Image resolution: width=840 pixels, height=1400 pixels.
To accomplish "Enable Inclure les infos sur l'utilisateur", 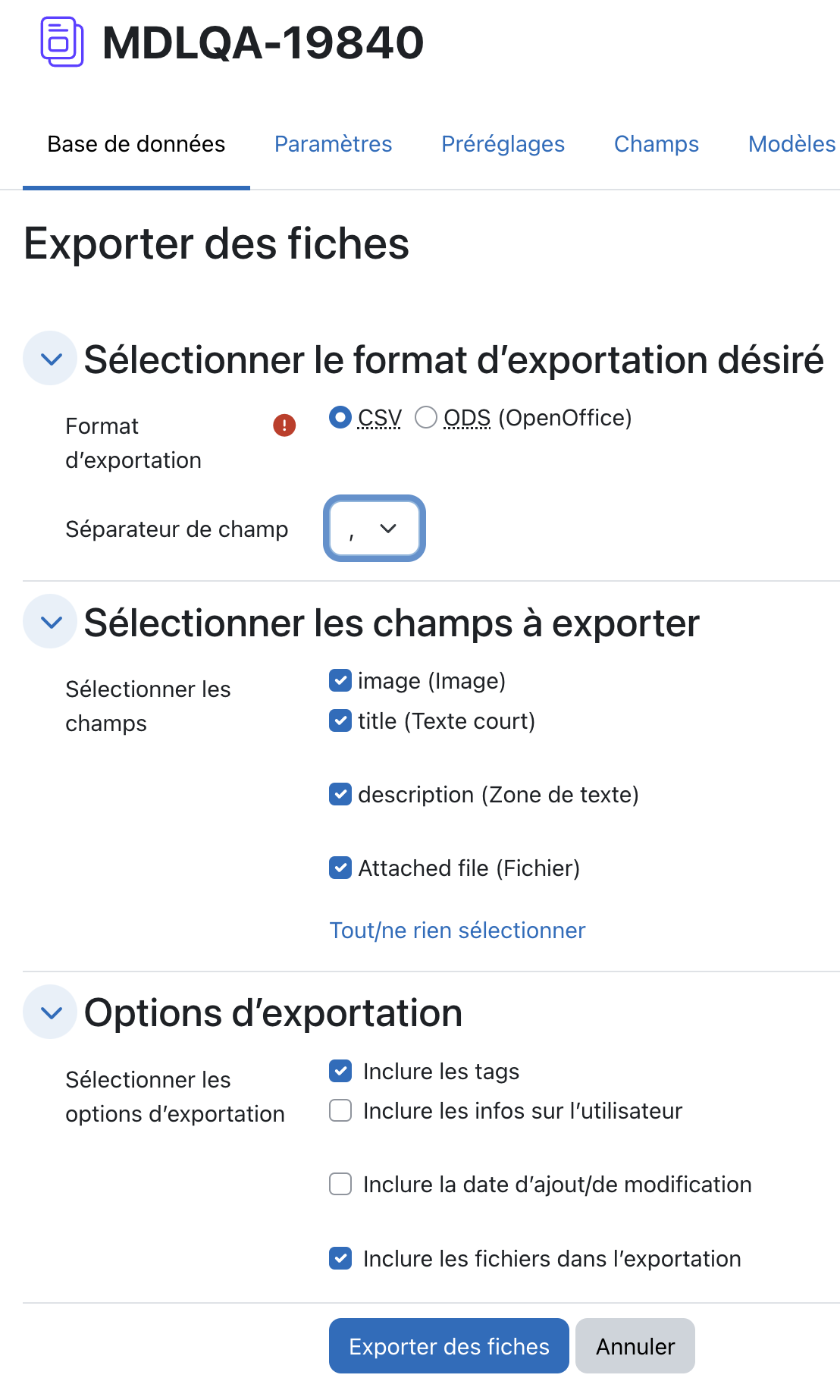I will click(340, 1110).
